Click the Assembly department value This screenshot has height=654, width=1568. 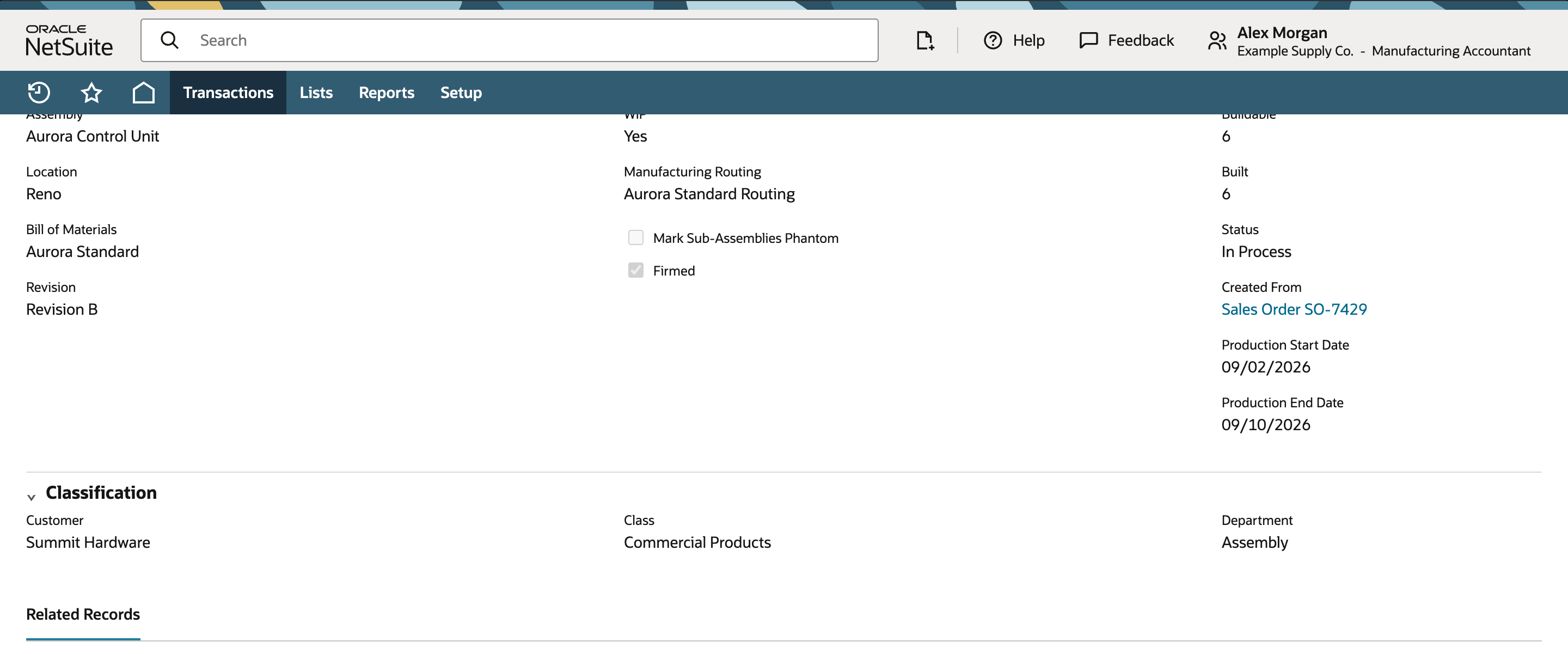(1254, 542)
